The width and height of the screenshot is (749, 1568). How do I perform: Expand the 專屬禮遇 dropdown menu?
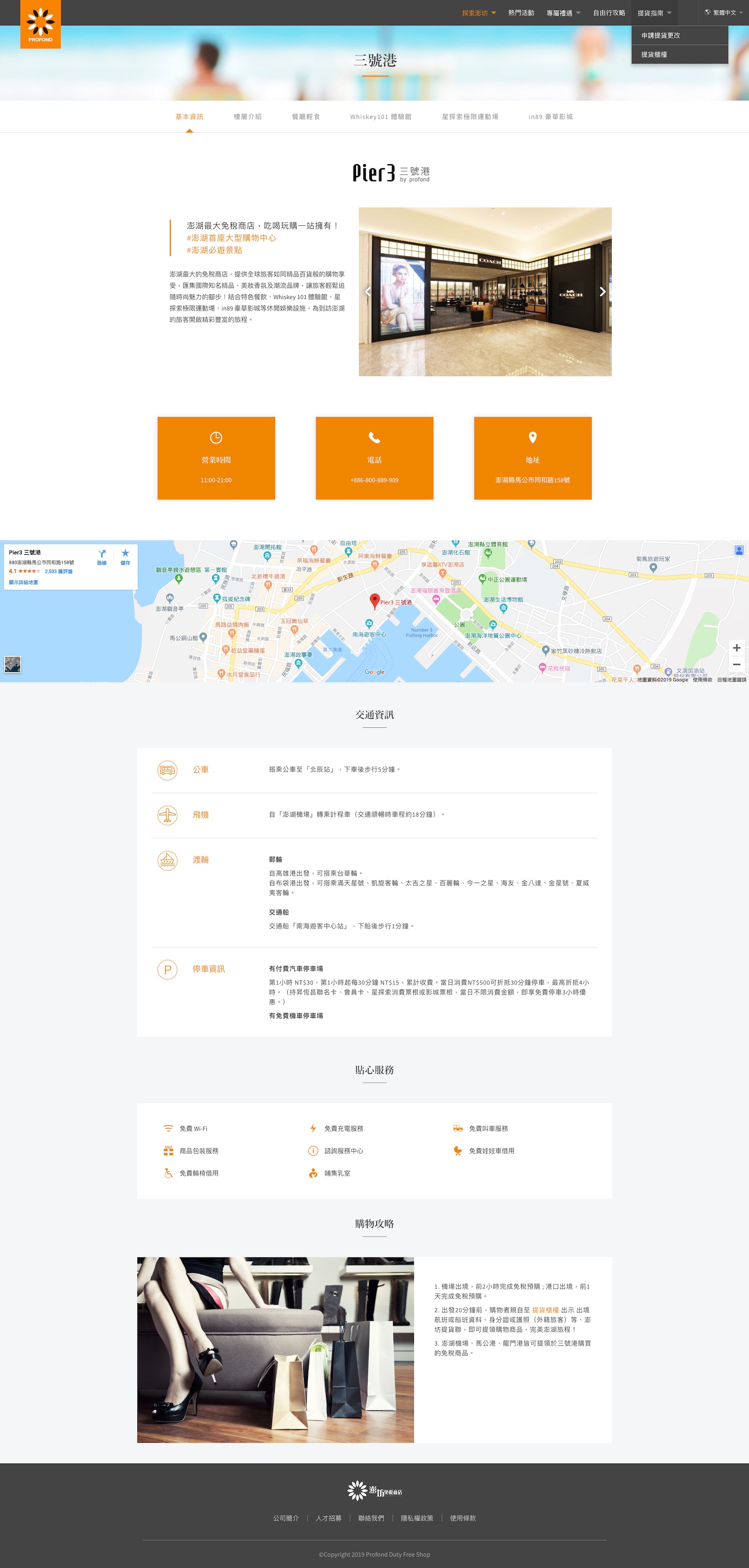[563, 13]
